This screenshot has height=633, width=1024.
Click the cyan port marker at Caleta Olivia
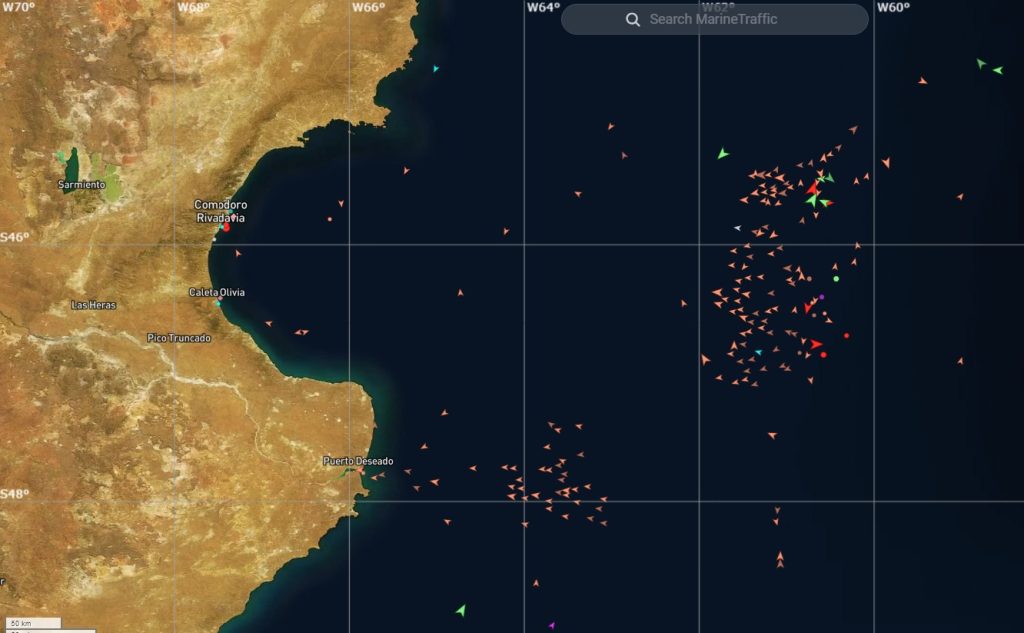218,302
